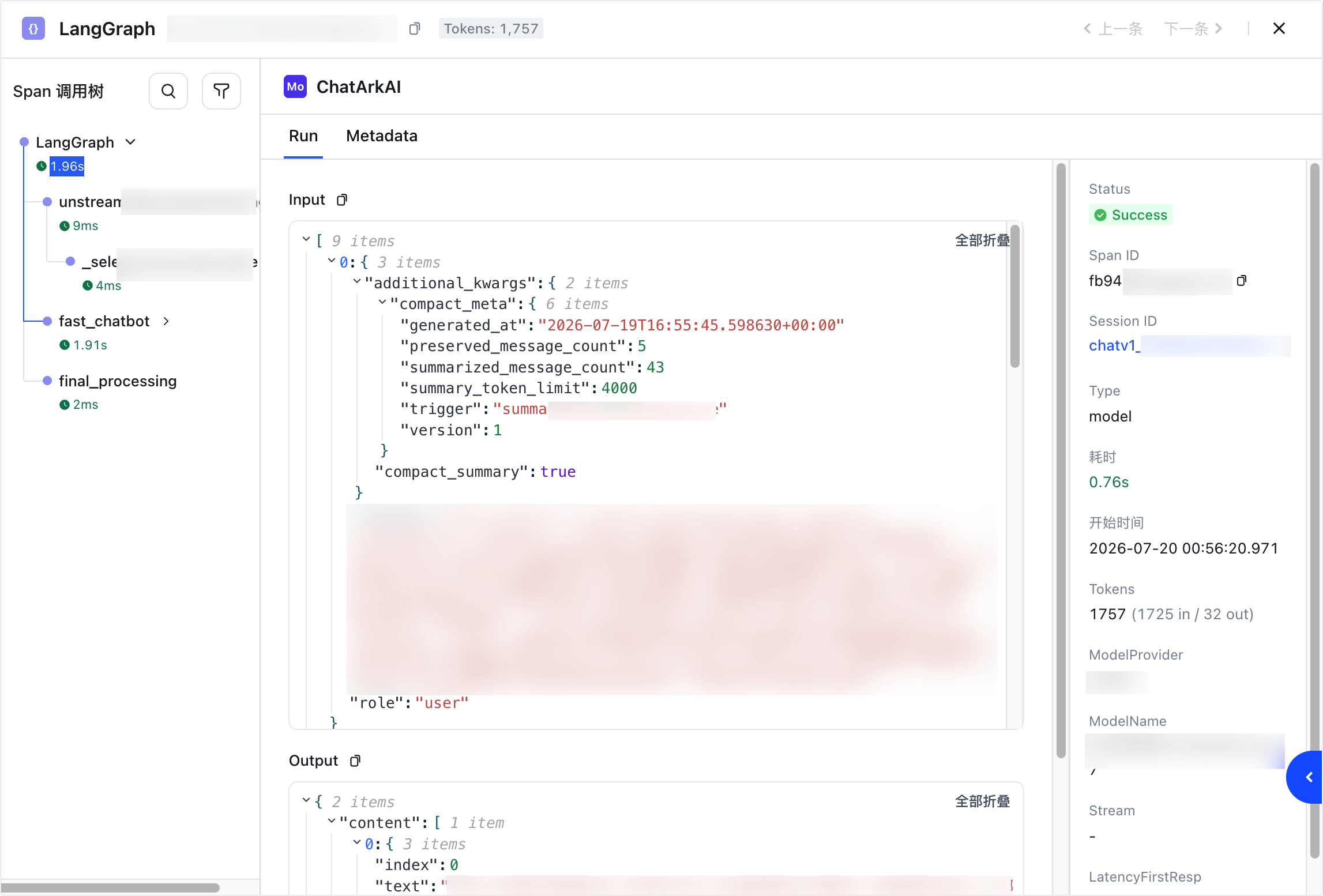1323x896 pixels.
Task: Click the 2ms duration under final_processing
Action: coord(85,405)
